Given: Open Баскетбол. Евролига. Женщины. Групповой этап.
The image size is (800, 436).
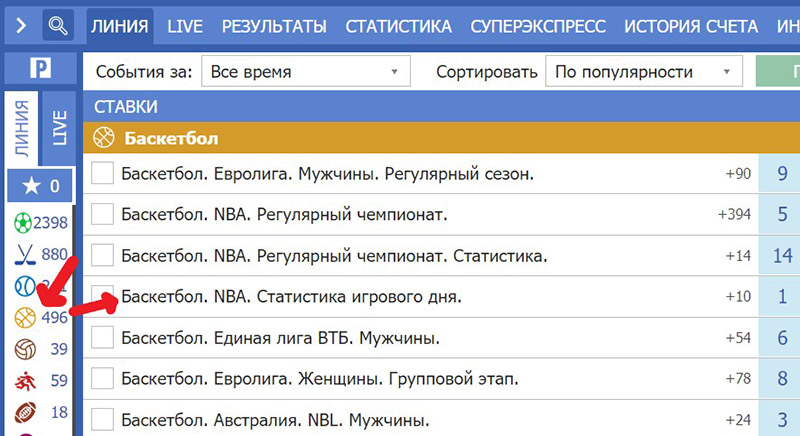Looking at the screenshot, I should click(320, 379).
